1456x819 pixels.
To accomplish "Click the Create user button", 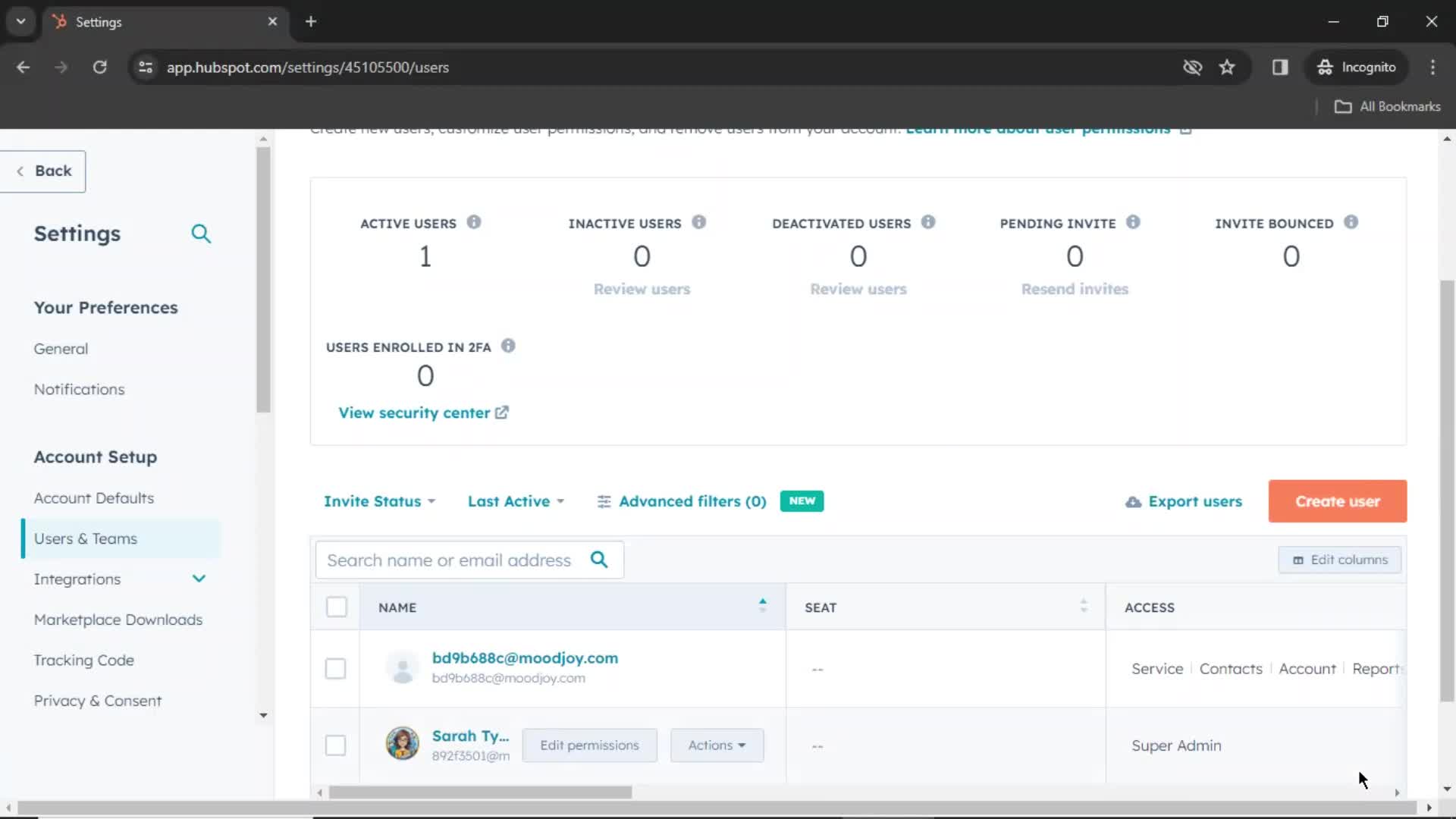I will pos(1337,501).
